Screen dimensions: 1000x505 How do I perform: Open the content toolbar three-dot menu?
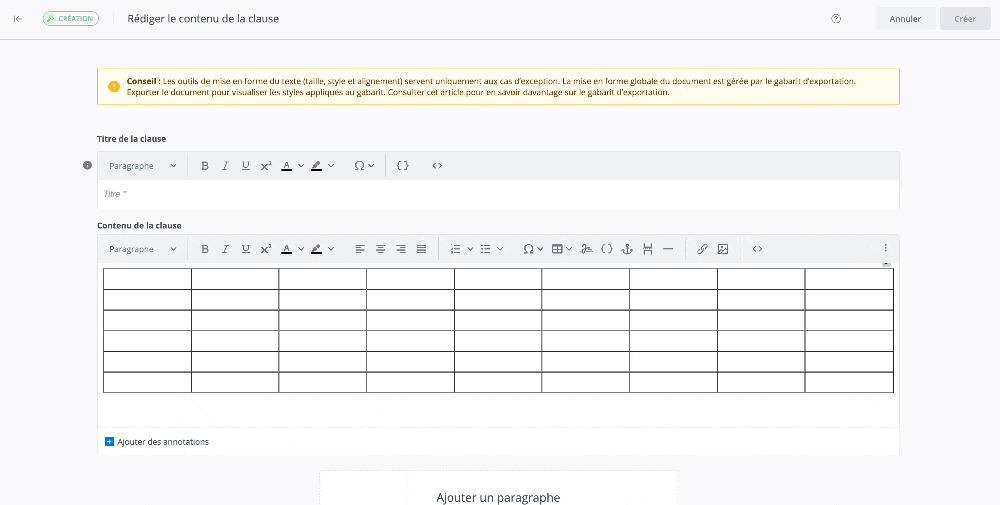[885, 249]
